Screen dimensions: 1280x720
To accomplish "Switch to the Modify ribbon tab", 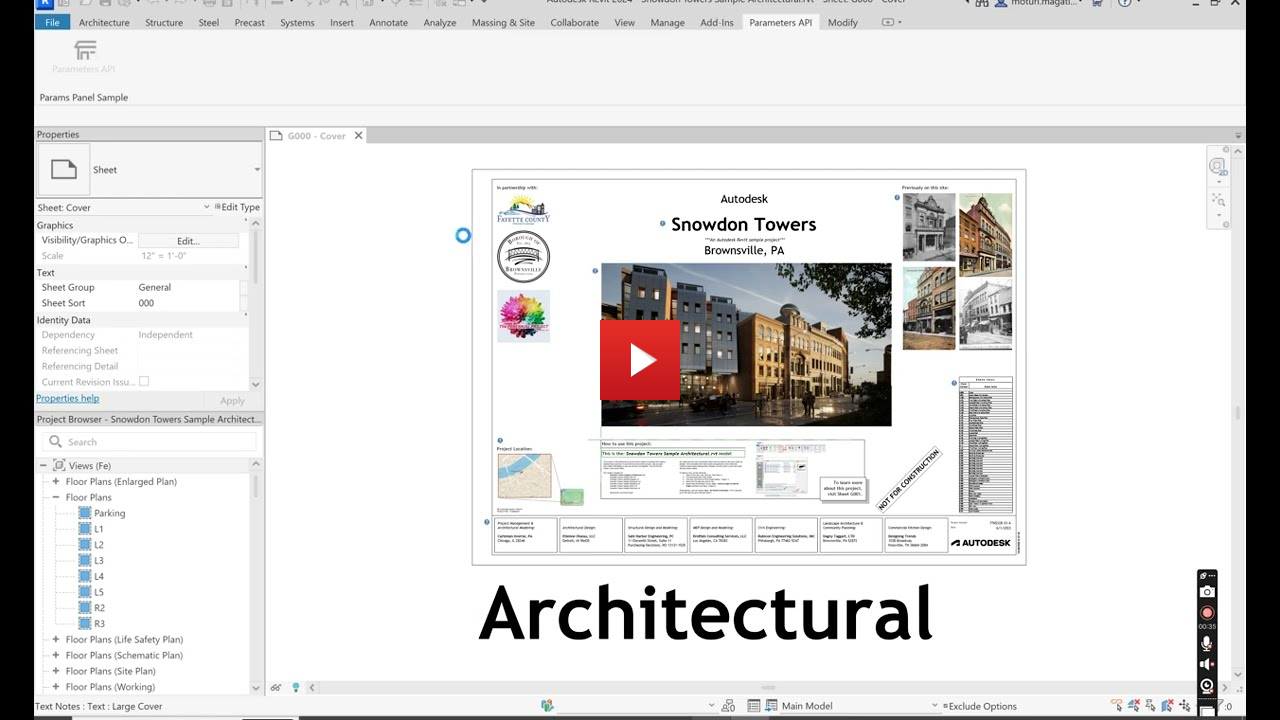I will 843,22.
